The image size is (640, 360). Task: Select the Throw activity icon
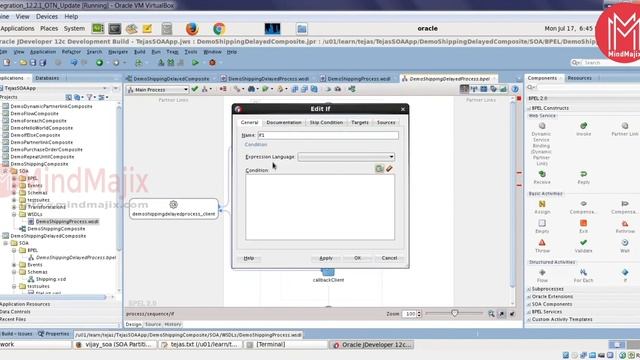pos(542,242)
